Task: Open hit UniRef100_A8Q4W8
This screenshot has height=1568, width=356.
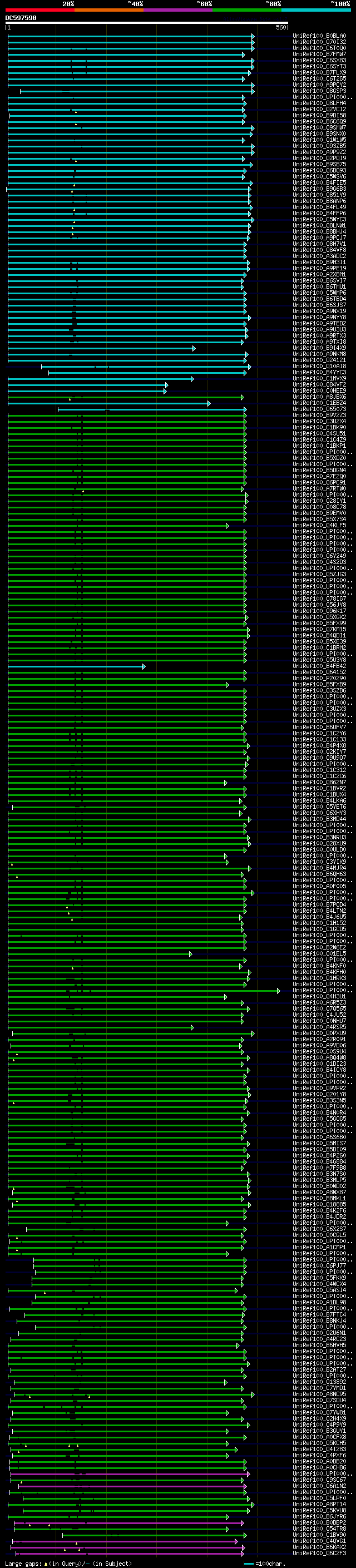Action: coord(319,1057)
